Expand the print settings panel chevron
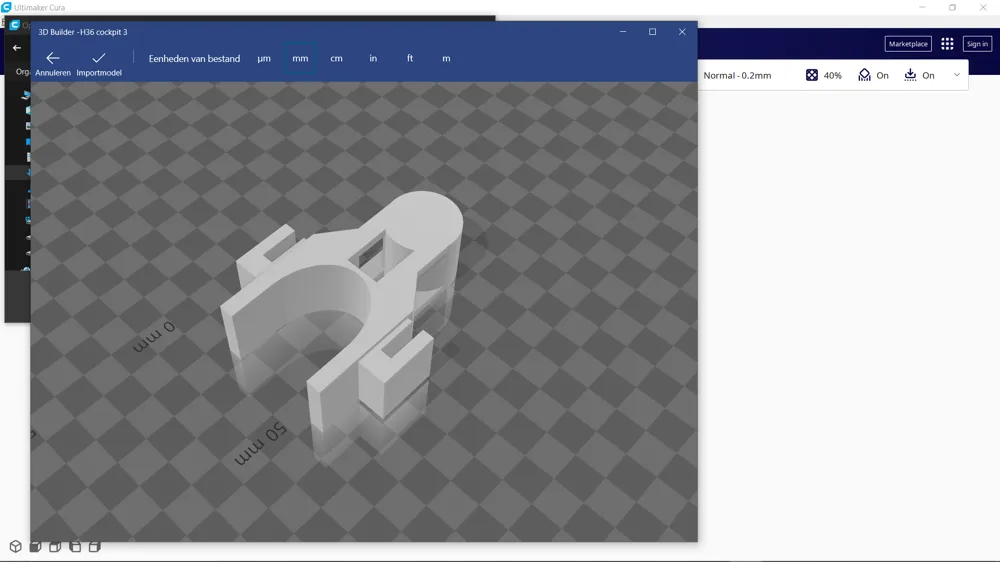Viewport: 1000px width, 562px height. coord(956,75)
